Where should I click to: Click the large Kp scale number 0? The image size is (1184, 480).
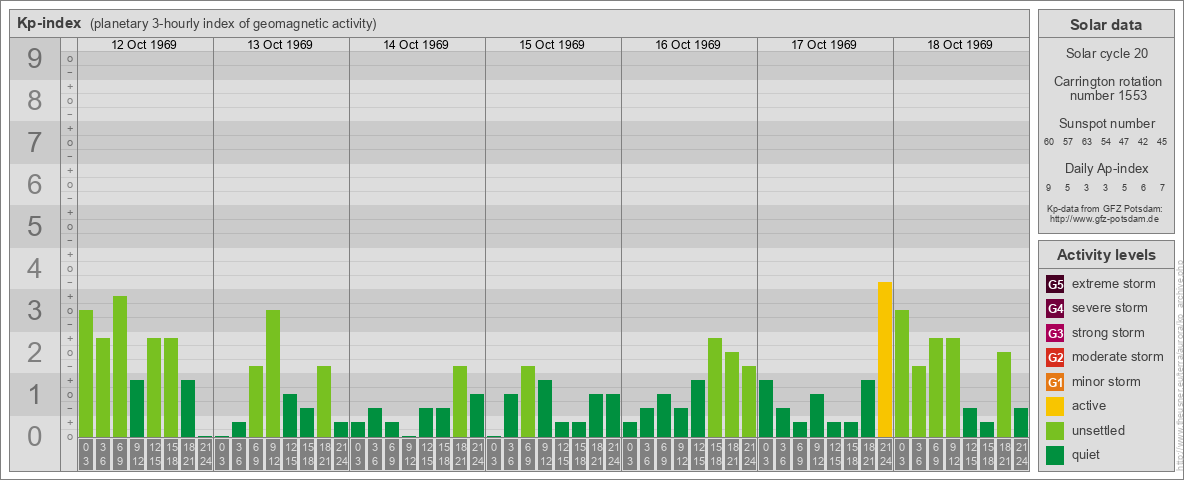click(35, 436)
